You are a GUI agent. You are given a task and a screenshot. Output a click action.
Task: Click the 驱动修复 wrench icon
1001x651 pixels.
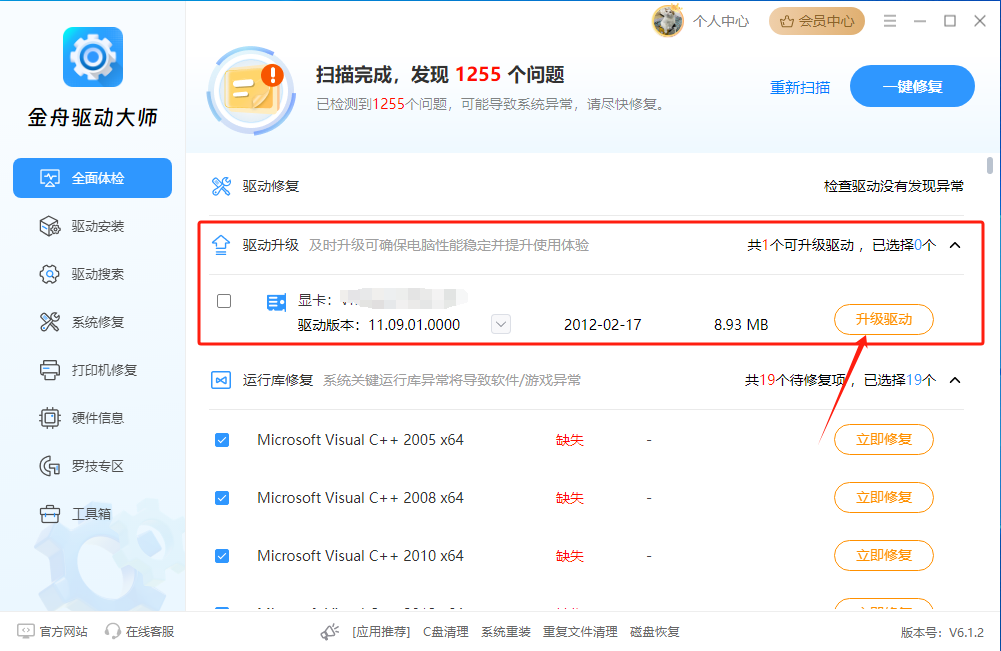[221, 186]
